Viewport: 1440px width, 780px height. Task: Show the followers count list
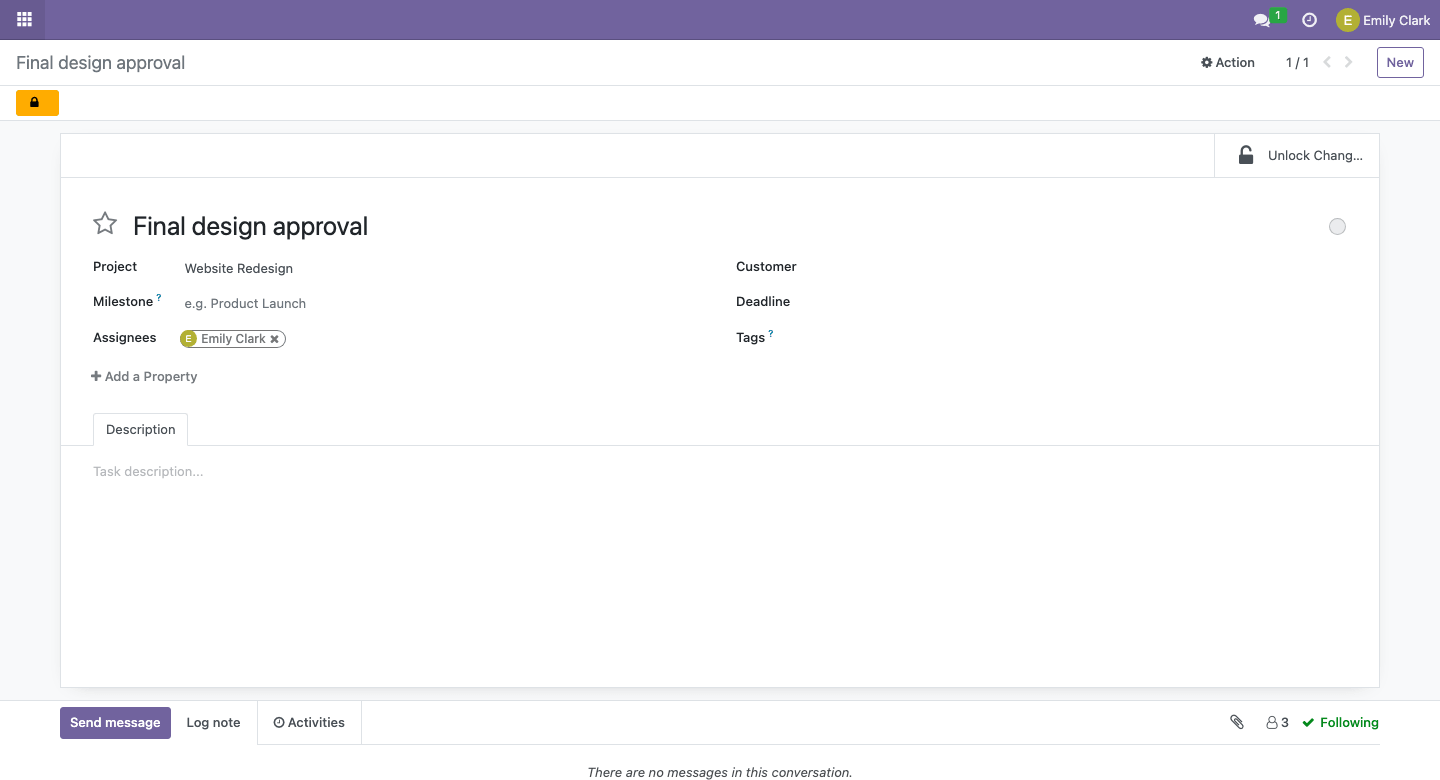coord(1277,722)
